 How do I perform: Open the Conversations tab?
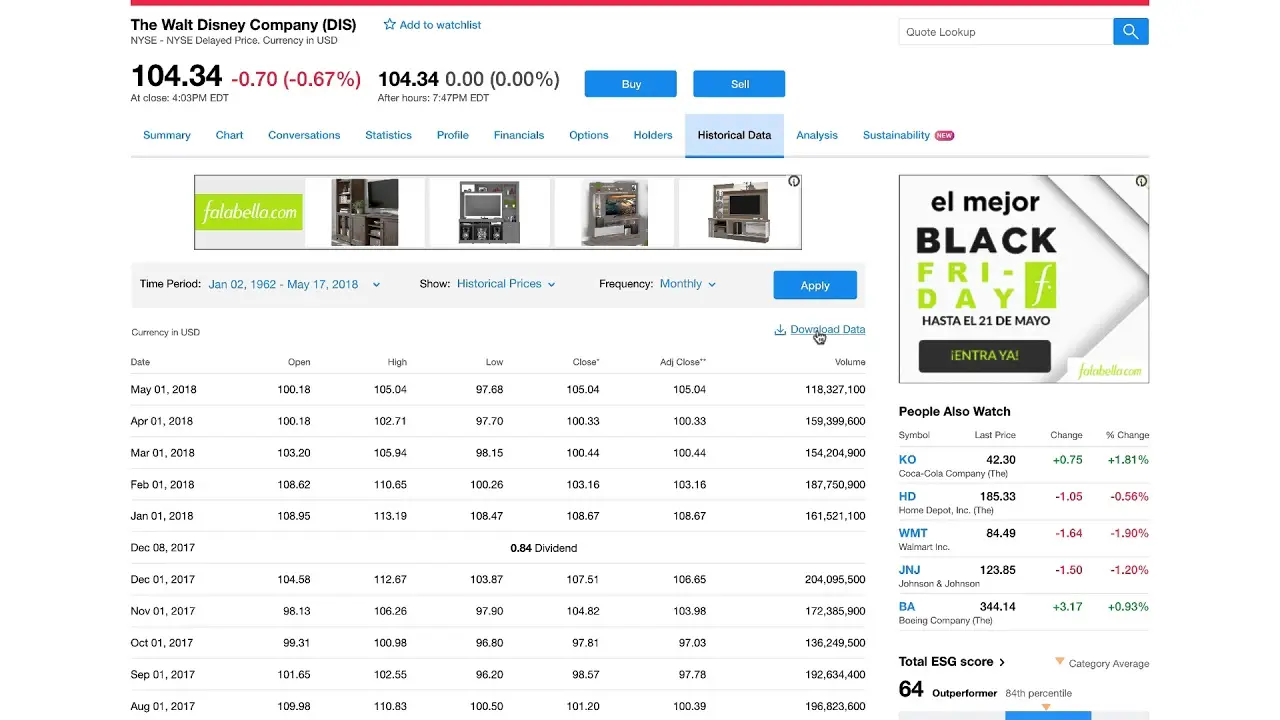click(304, 135)
